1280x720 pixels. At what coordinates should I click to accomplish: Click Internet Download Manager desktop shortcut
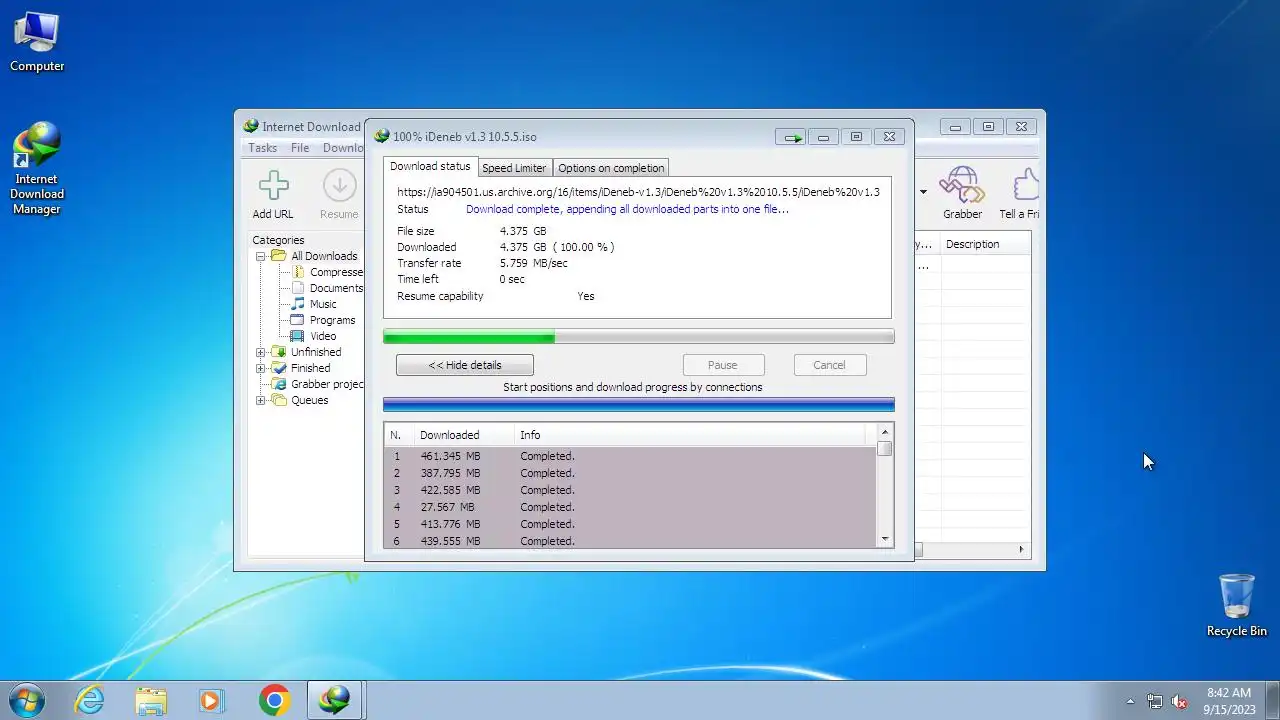(x=37, y=168)
